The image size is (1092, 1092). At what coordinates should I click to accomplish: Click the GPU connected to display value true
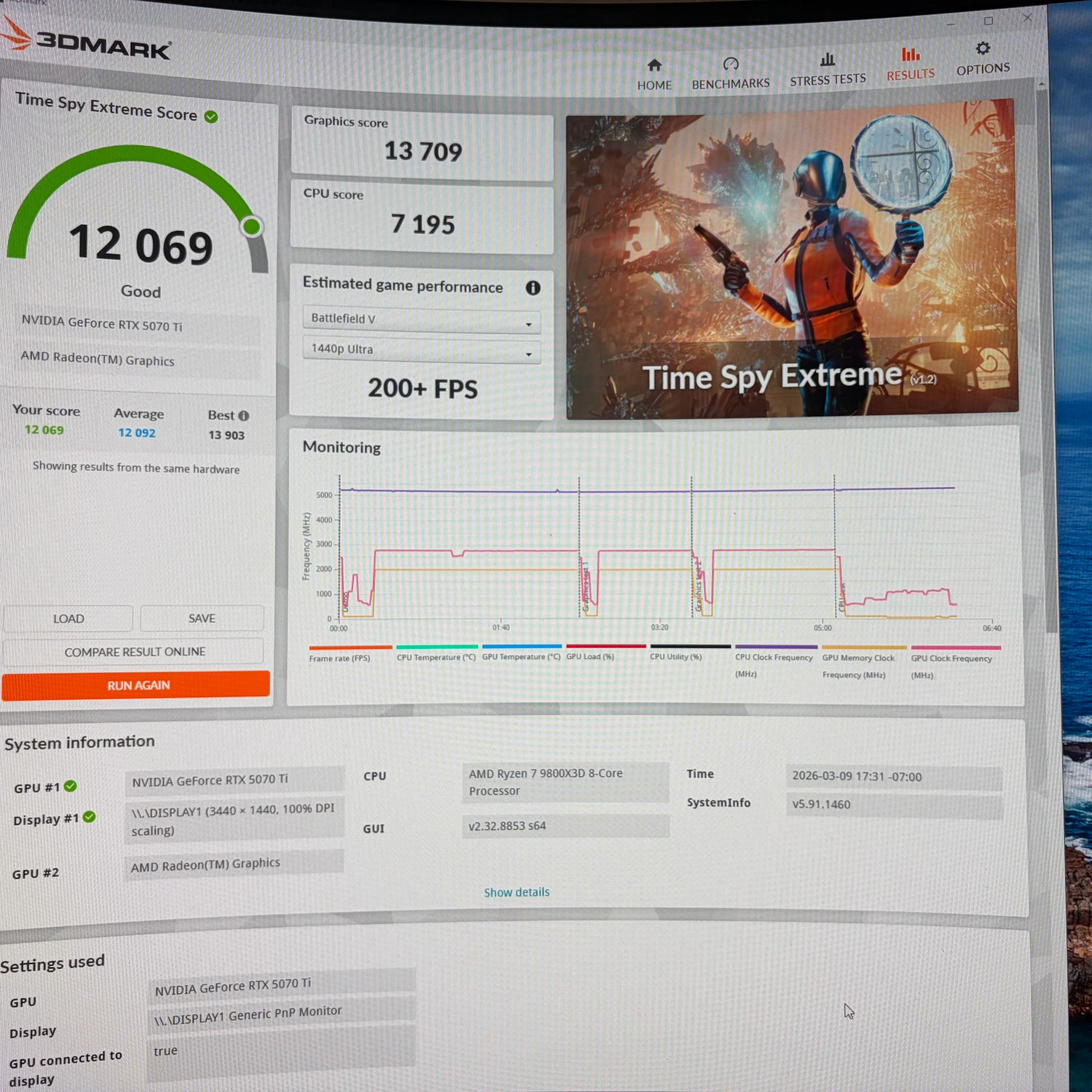pyautogui.click(x=281, y=1053)
